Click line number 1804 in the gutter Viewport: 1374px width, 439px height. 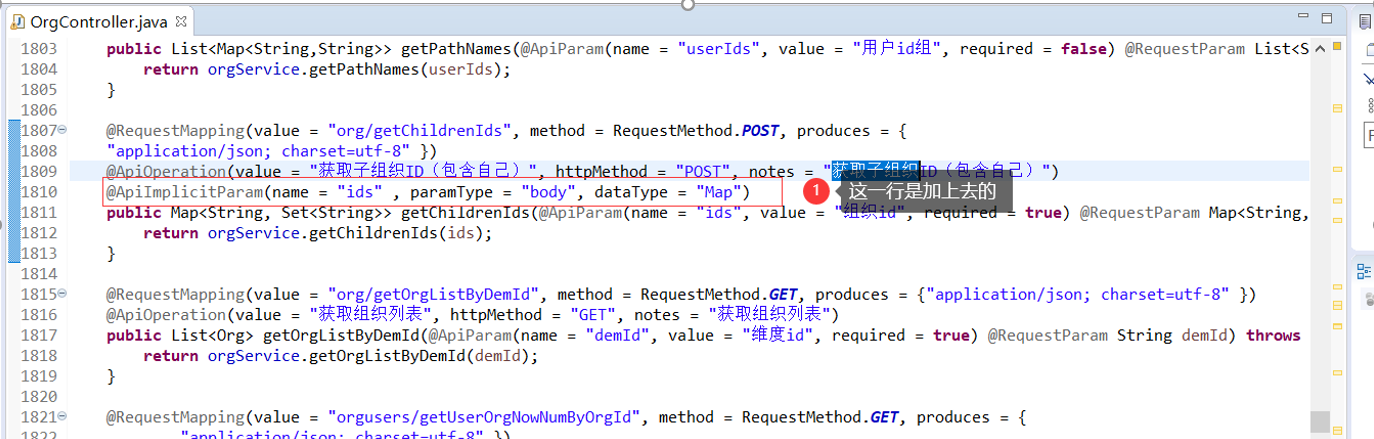click(x=38, y=69)
